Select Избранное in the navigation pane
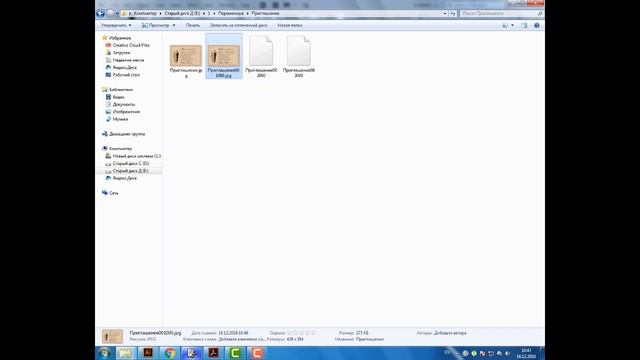Screen dimensions: 640x360 120,38
